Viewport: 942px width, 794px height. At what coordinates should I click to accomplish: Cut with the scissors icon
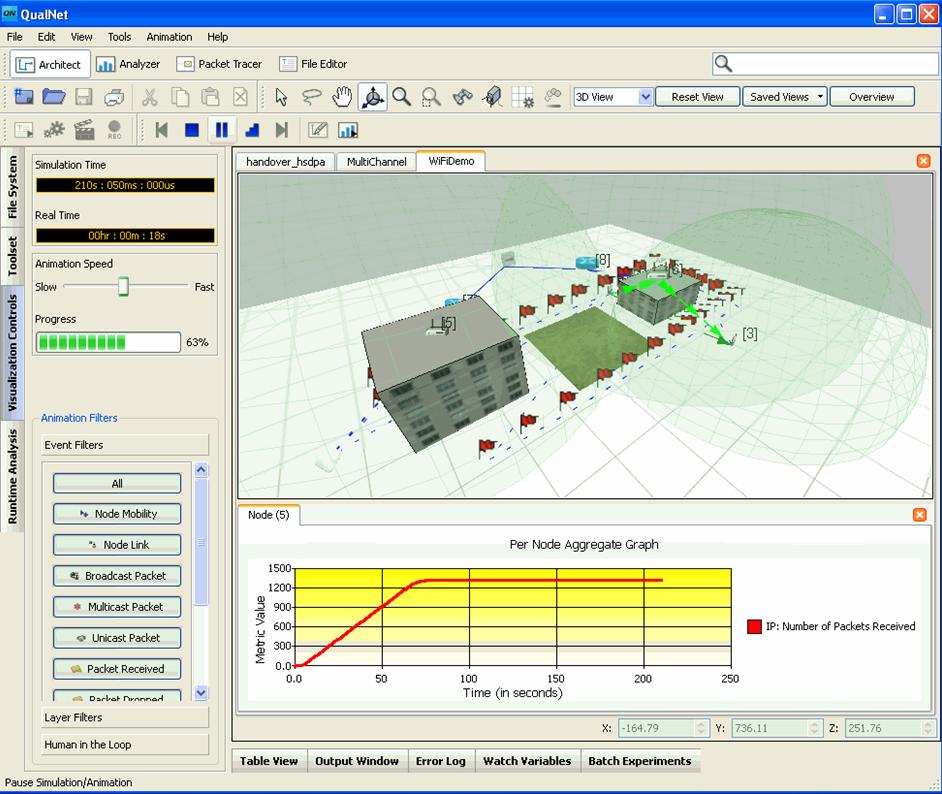150,97
